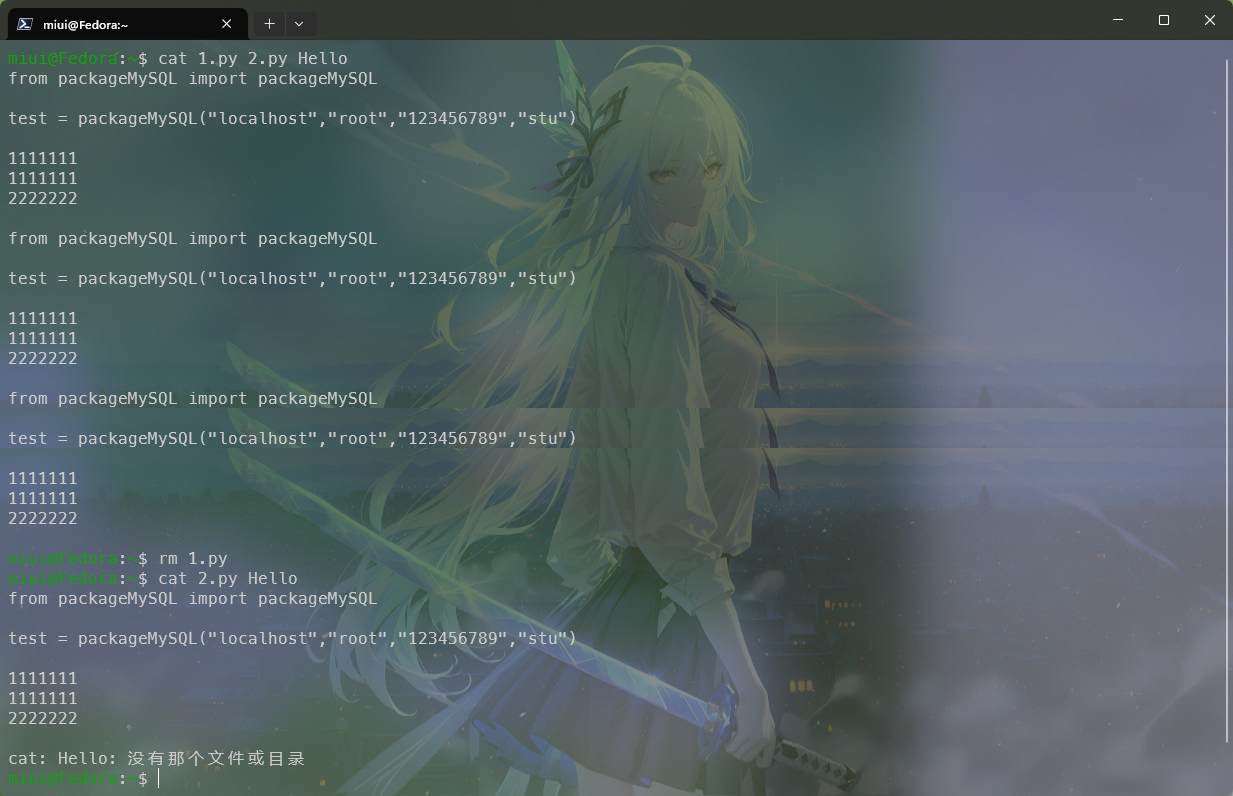The height and width of the screenshot is (796, 1233).
Task: Click the PowerShell icon on the terminal tab
Action: coord(22,23)
